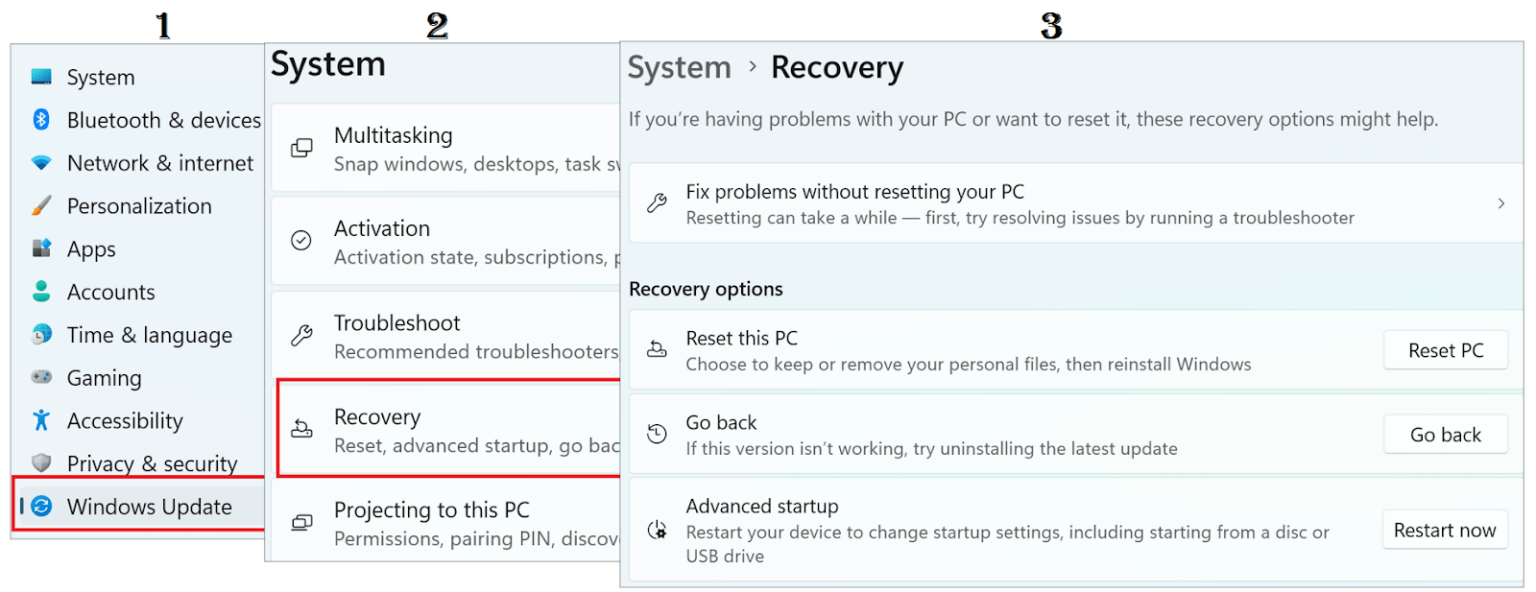Click the Personalization paintbrush icon
The width and height of the screenshot is (1536, 592).
[x=41, y=206]
